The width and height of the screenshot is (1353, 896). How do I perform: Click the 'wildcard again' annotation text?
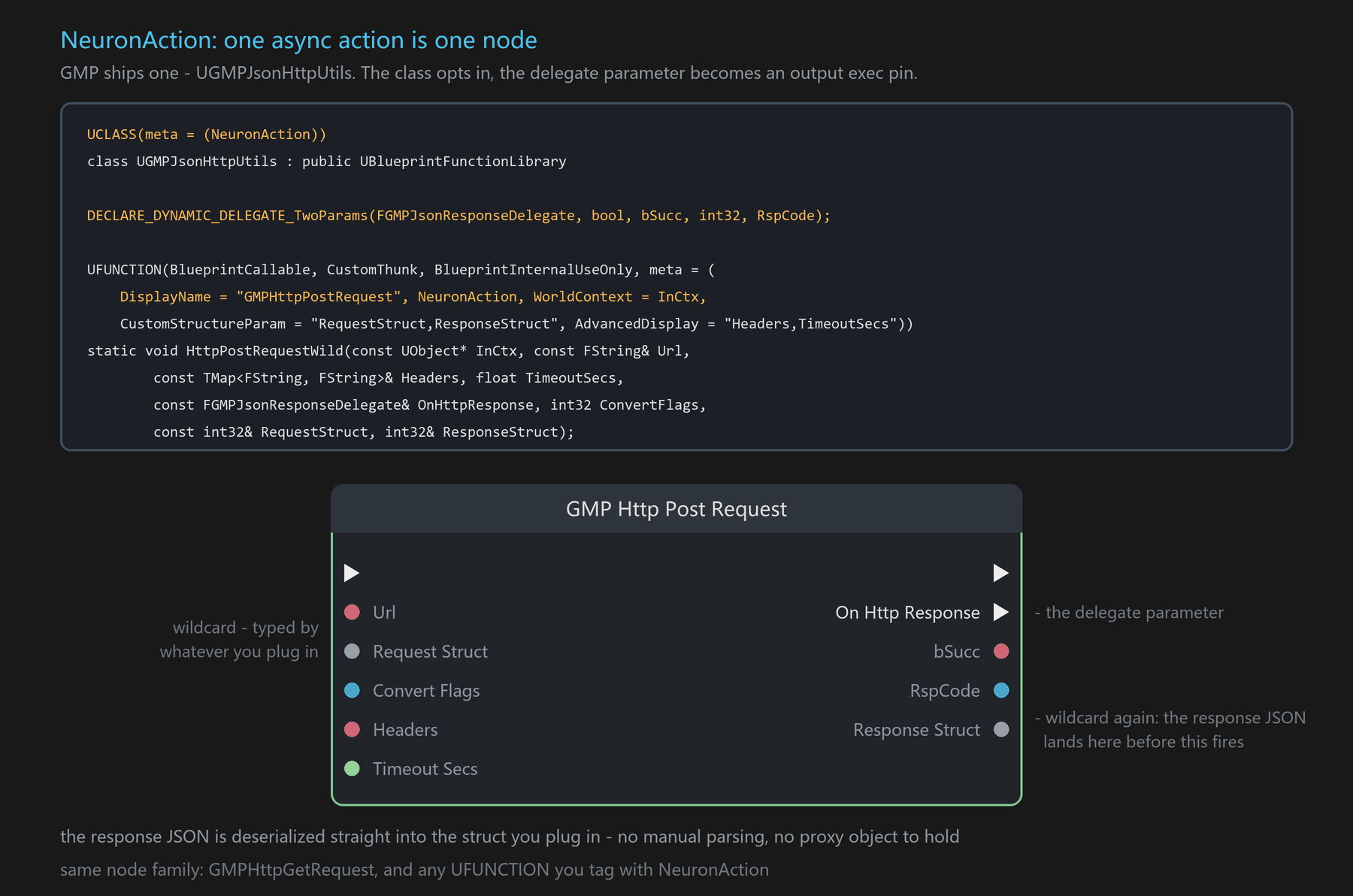pos(1170,729)
